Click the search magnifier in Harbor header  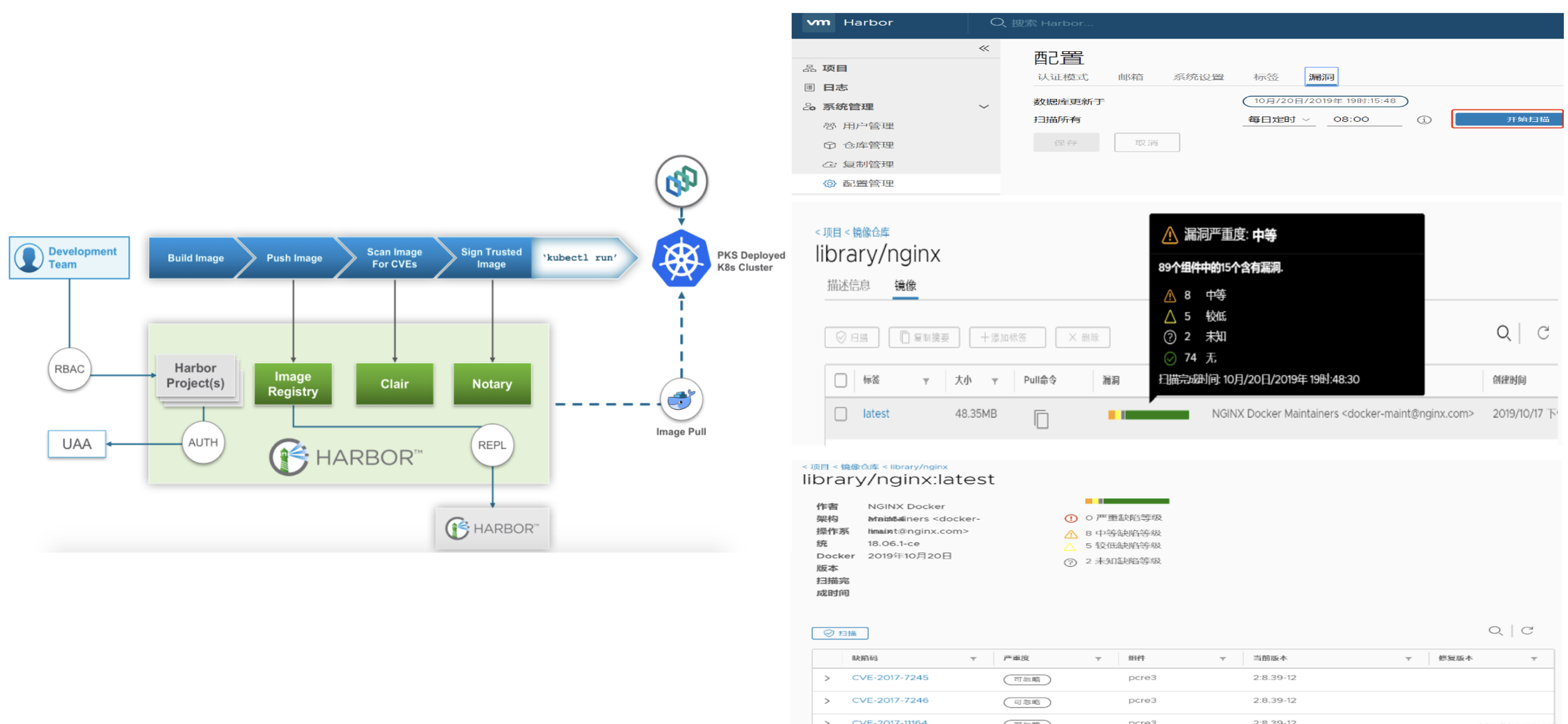click(997, 23)
